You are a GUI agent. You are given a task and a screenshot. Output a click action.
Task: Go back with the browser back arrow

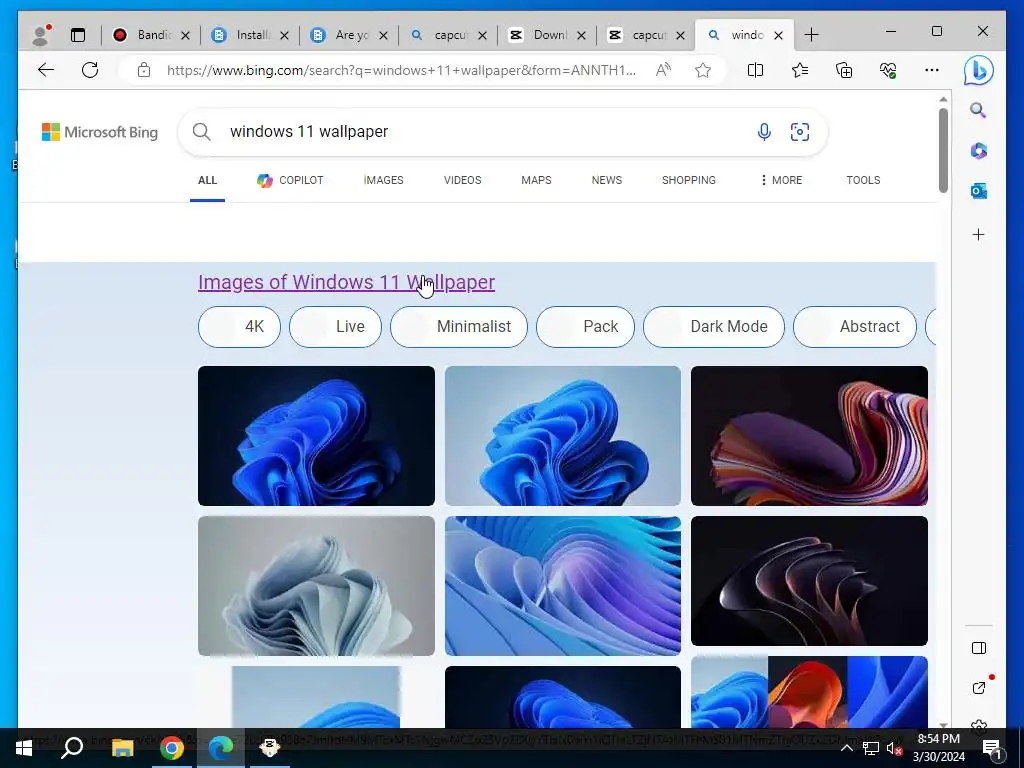click(x=46, y=70)
